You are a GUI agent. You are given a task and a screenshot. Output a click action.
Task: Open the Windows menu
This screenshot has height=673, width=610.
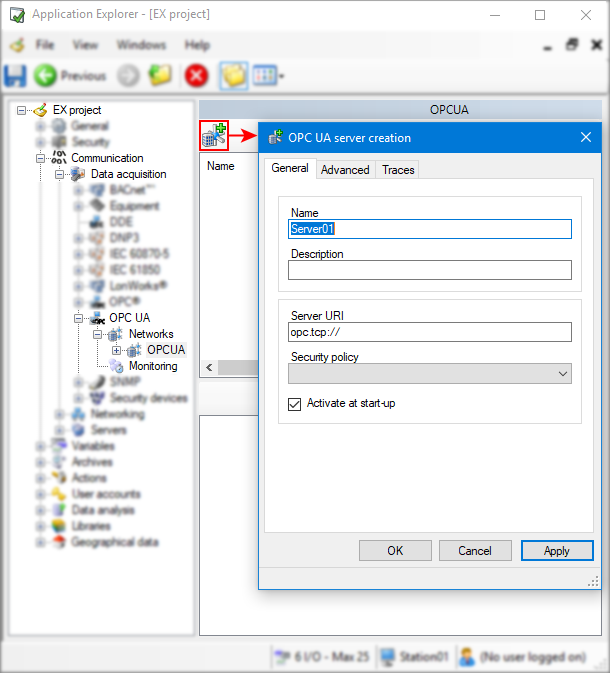point(141,45)
